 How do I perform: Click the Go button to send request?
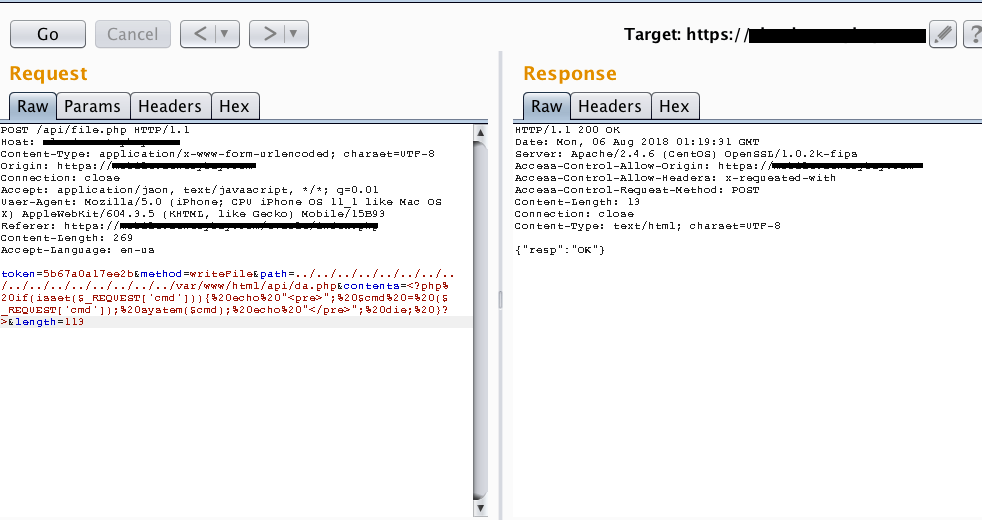coord(47,34)
